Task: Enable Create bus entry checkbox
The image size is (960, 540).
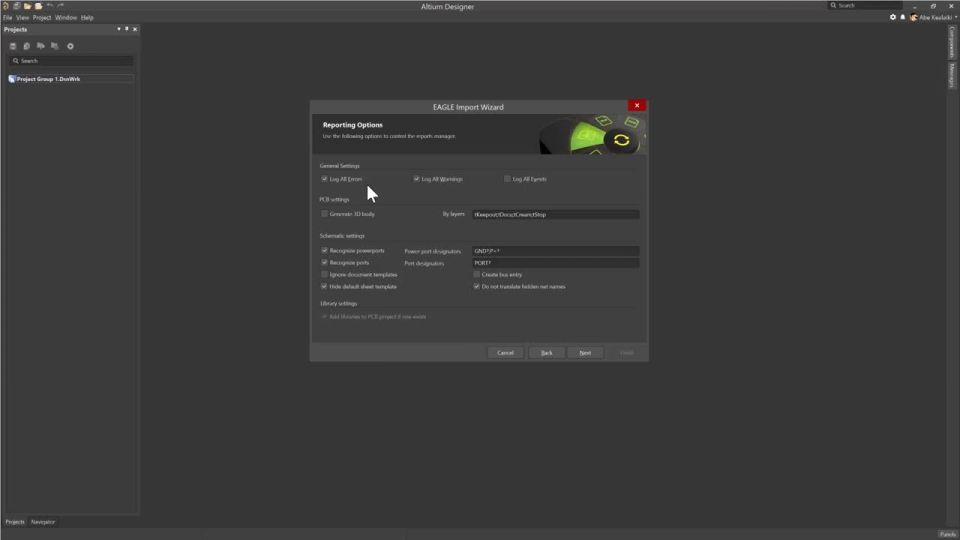Action: 476,274
